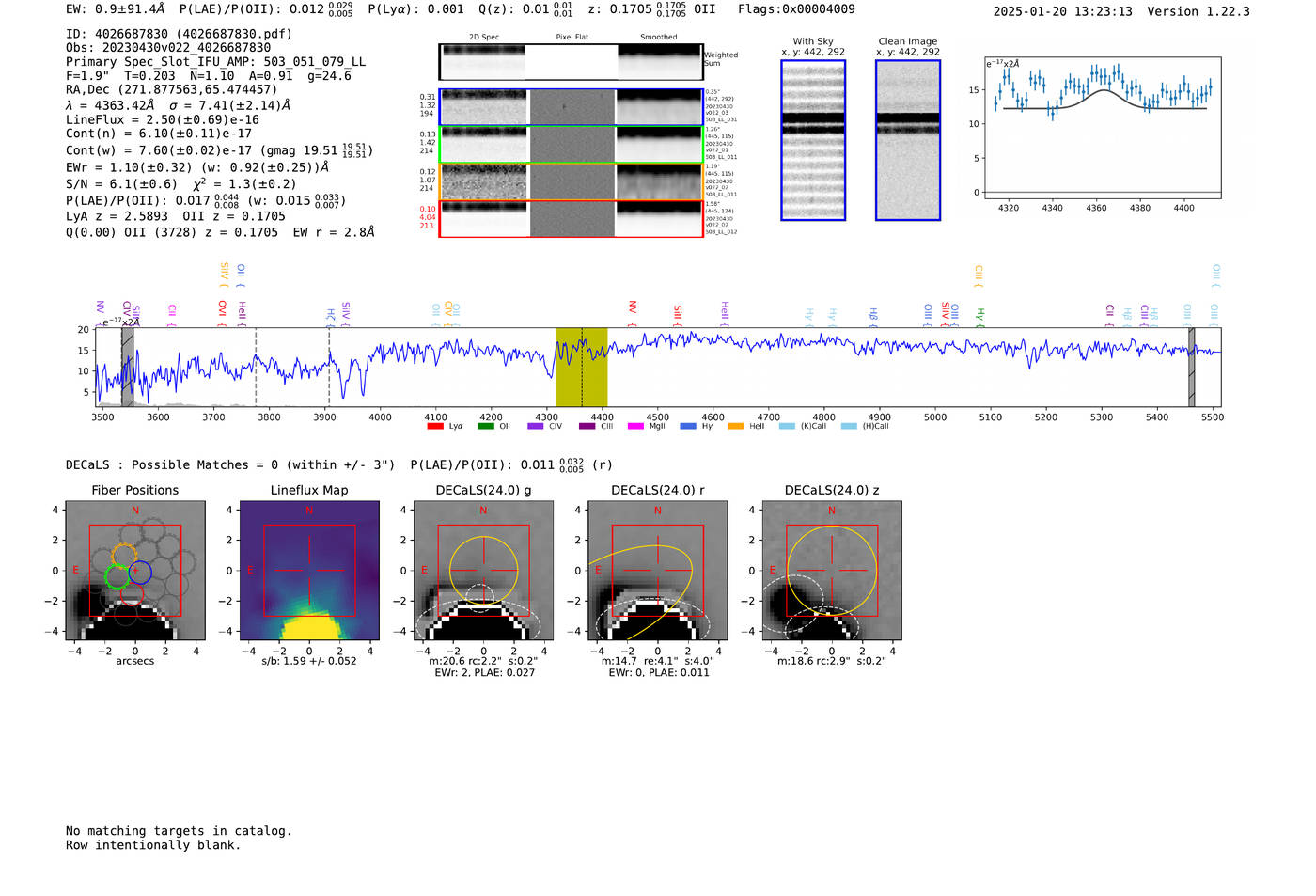Click the blue fiber circle in Fiber Positions
Screen dimensions: 1316x896
pos(140,571)
